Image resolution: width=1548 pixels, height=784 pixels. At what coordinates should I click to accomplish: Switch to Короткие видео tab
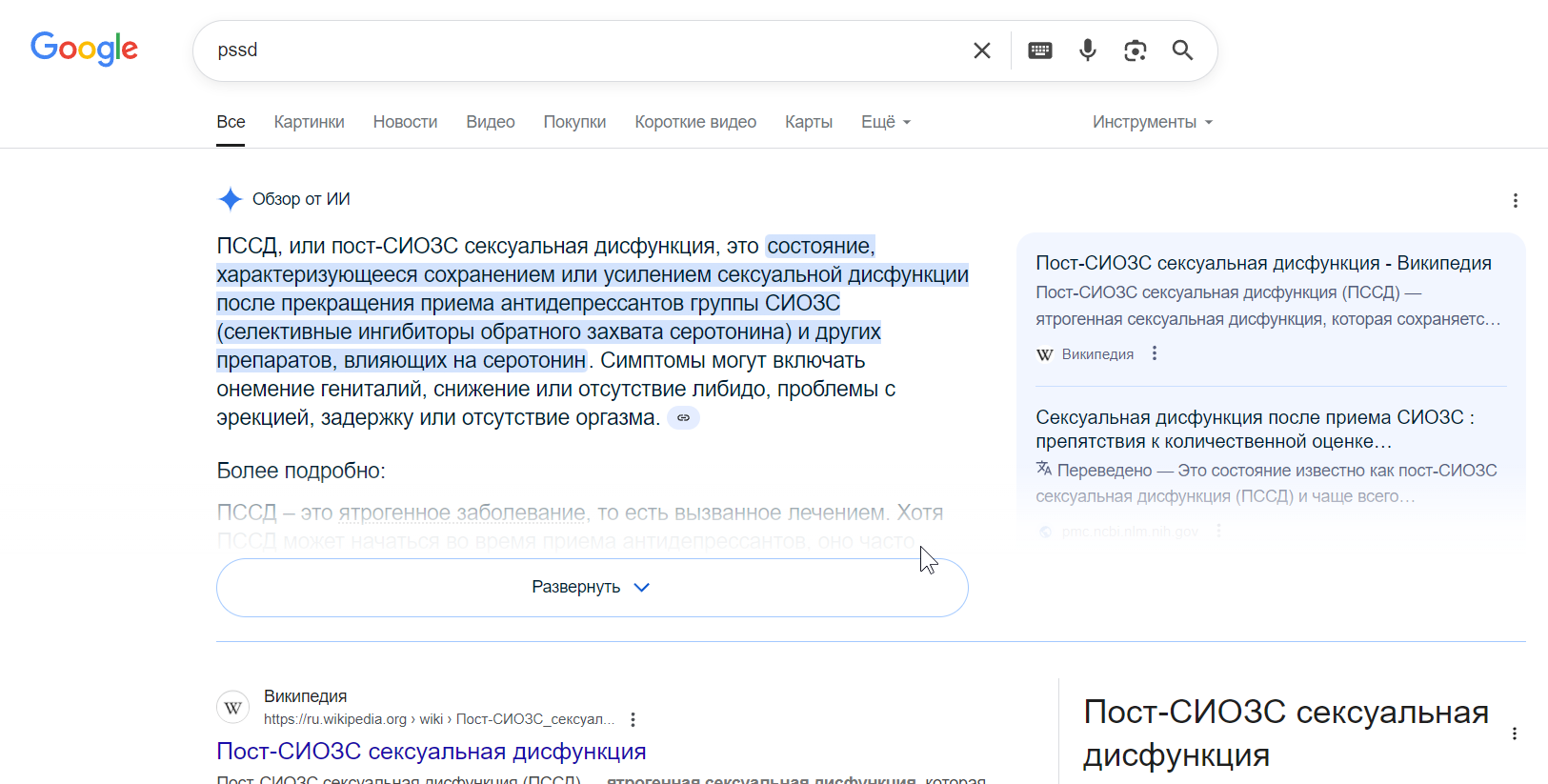tap(695, 122)
